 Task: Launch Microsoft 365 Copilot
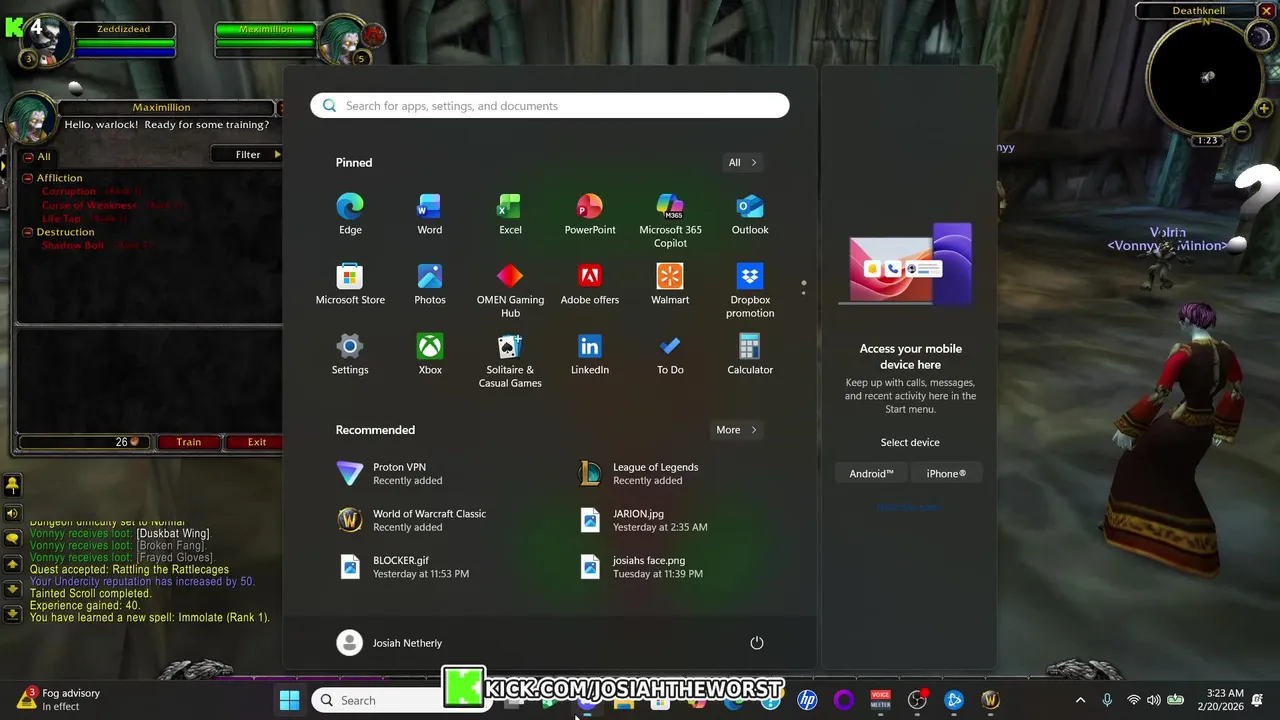click(670, 220)
